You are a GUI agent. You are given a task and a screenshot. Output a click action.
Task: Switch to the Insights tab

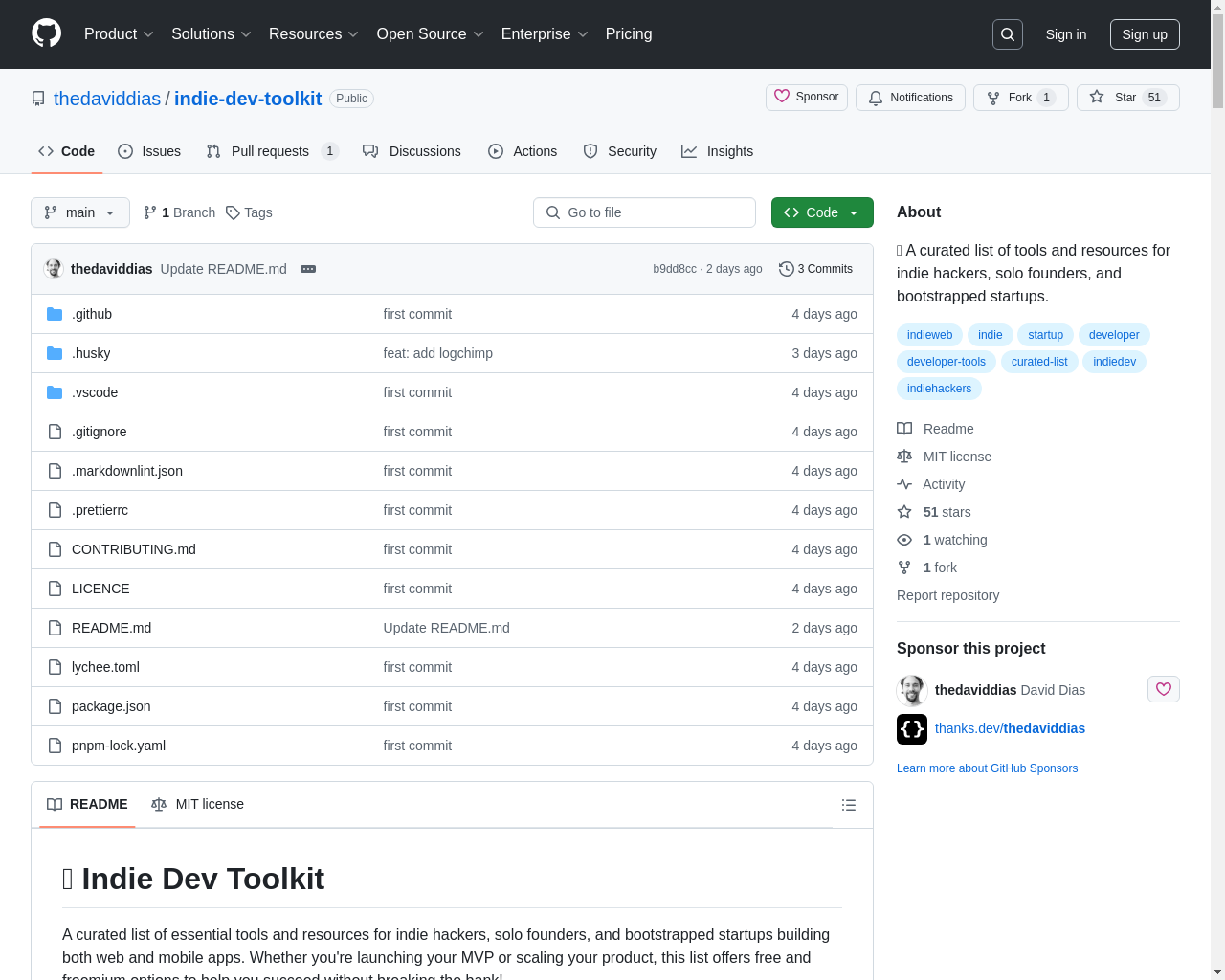coord(717,151)
